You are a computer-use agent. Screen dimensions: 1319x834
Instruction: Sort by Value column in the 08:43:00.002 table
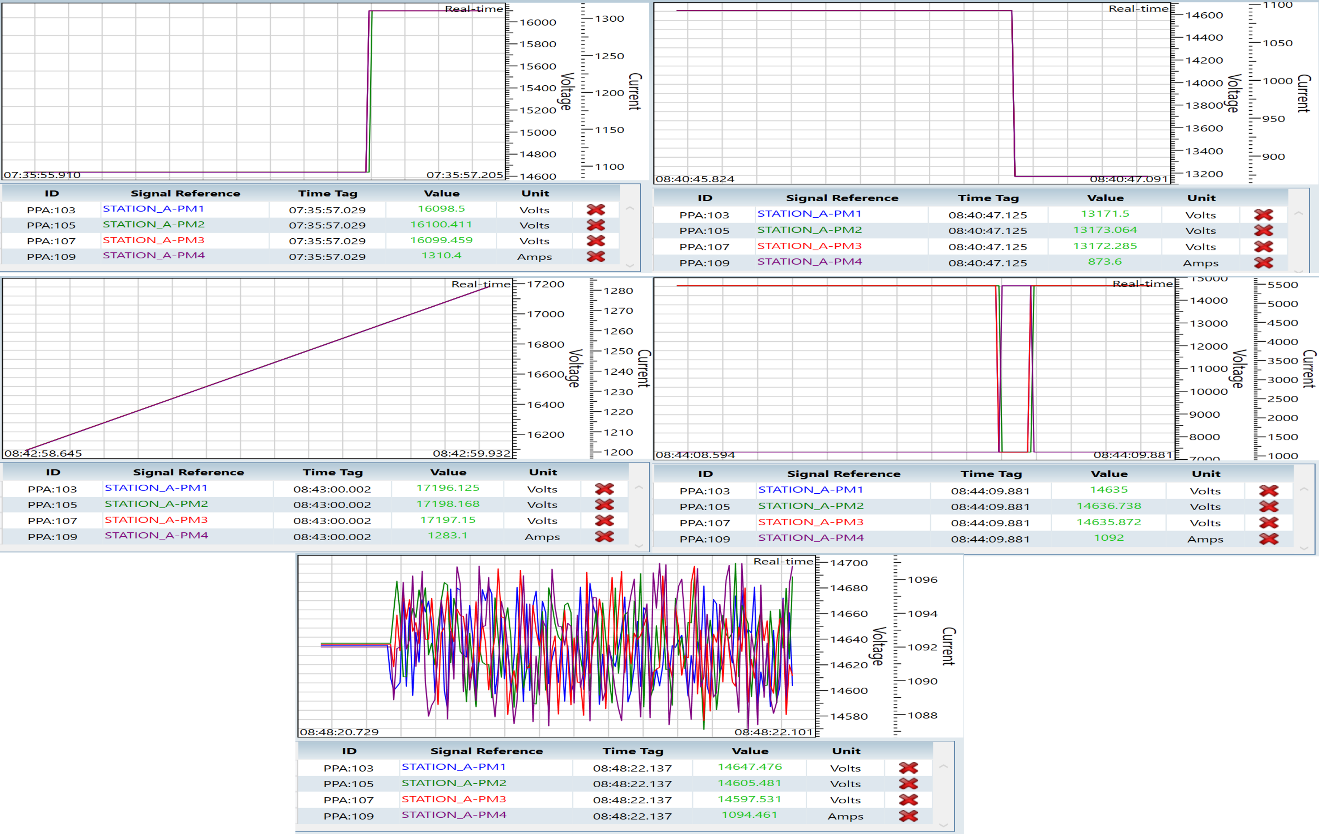click(448, 472)
